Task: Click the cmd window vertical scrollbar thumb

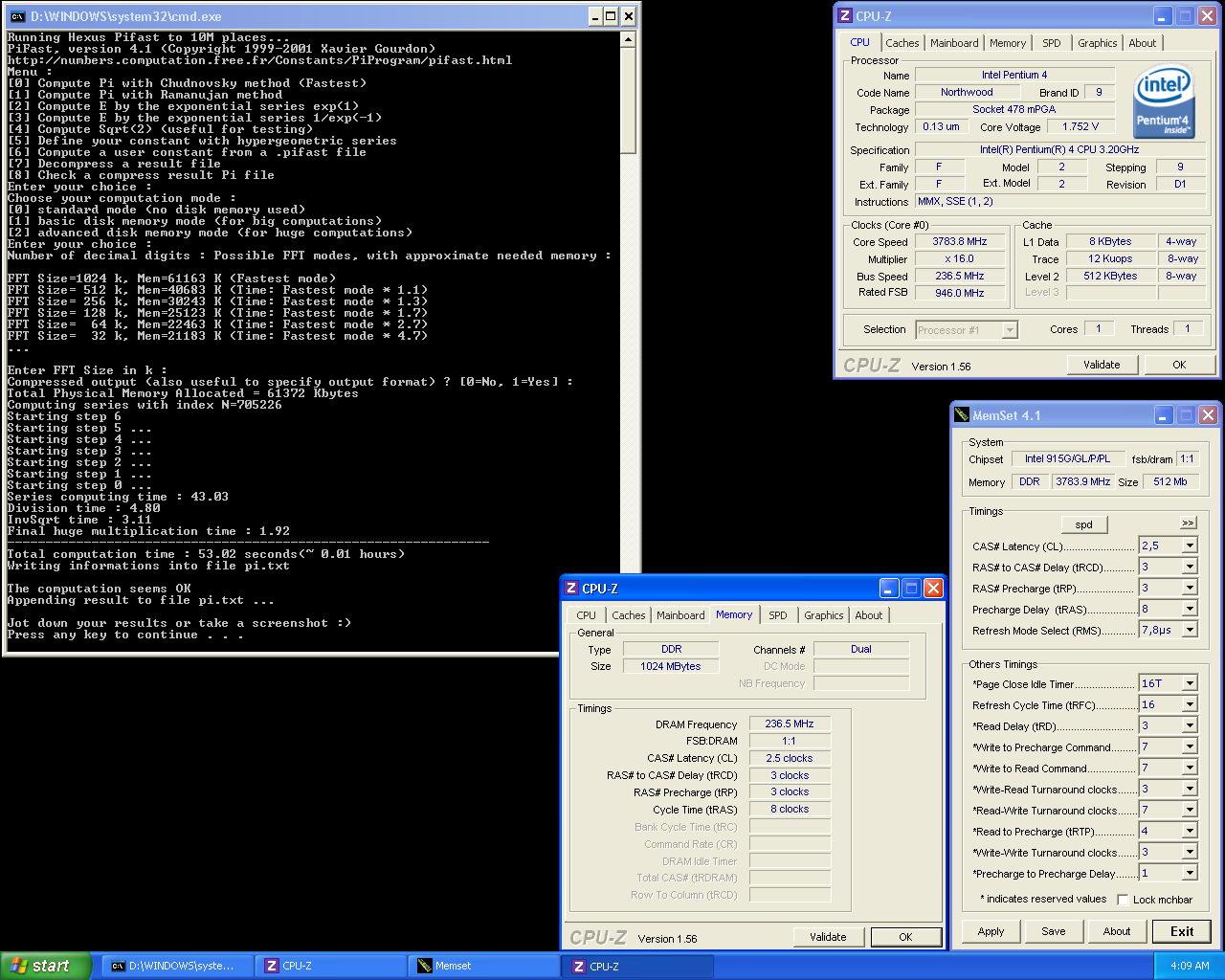Action: pyautogui.click(x=628, y=100)
